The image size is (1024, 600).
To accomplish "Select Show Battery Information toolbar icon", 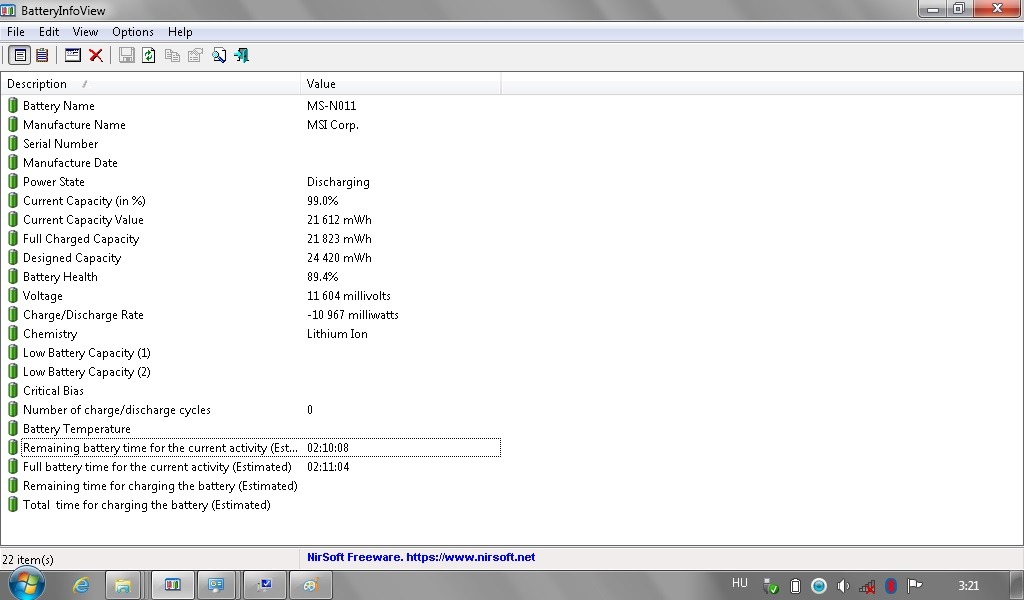I will 20,55.
